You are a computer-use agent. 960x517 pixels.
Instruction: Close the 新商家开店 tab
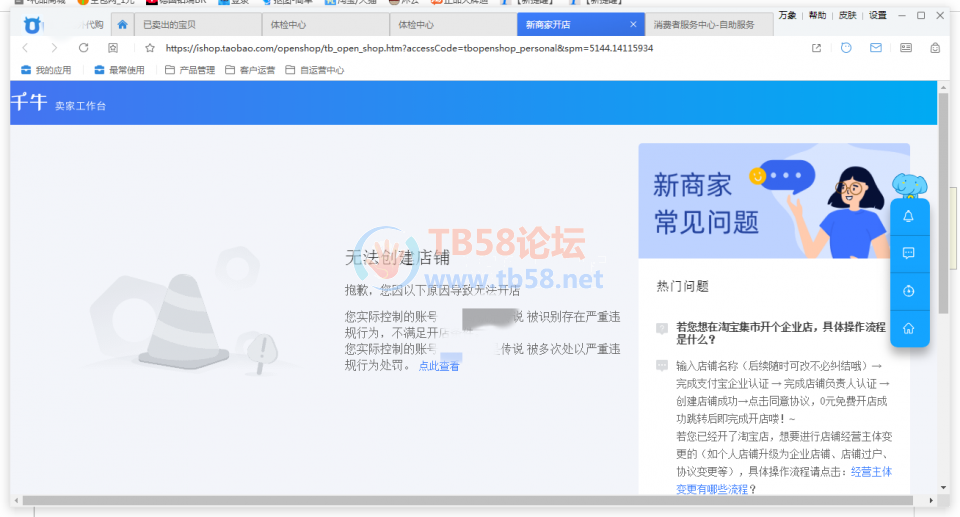[x=633, y=25]
